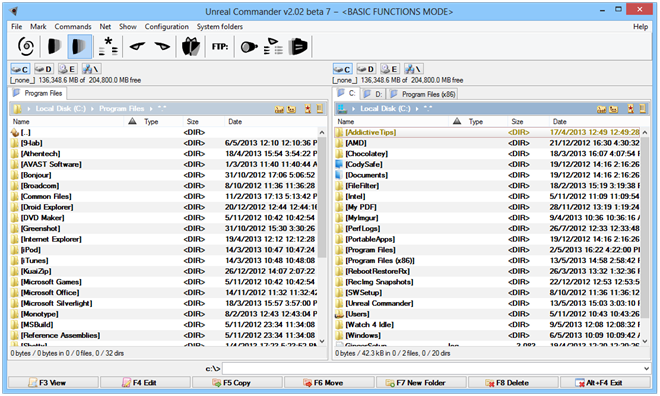This screenshot has height=396, width=660.
Task: Click the [CodySafe] blue folder icon
Action: (x=339, y=164)
